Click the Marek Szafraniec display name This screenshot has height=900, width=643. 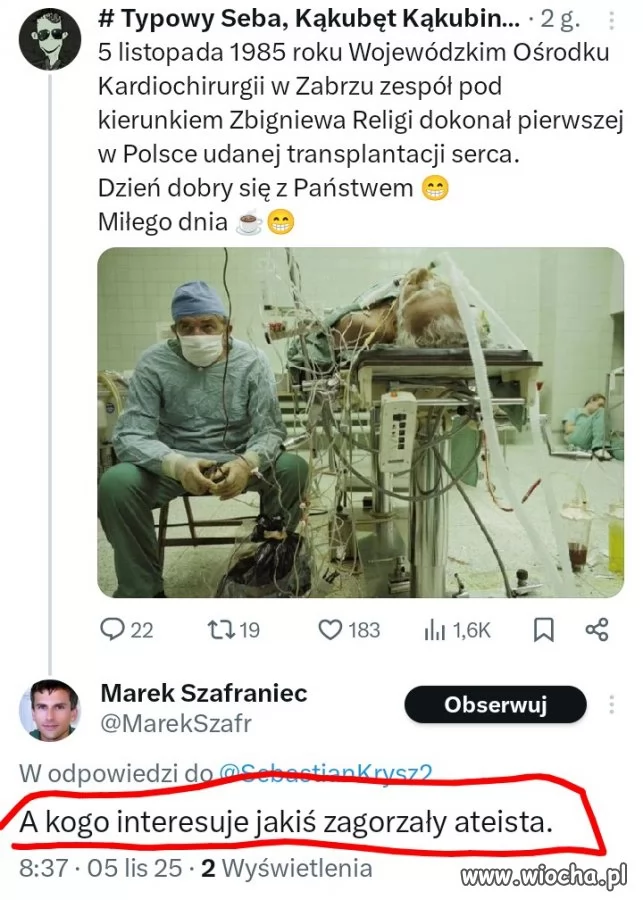(x=204, y=692)
